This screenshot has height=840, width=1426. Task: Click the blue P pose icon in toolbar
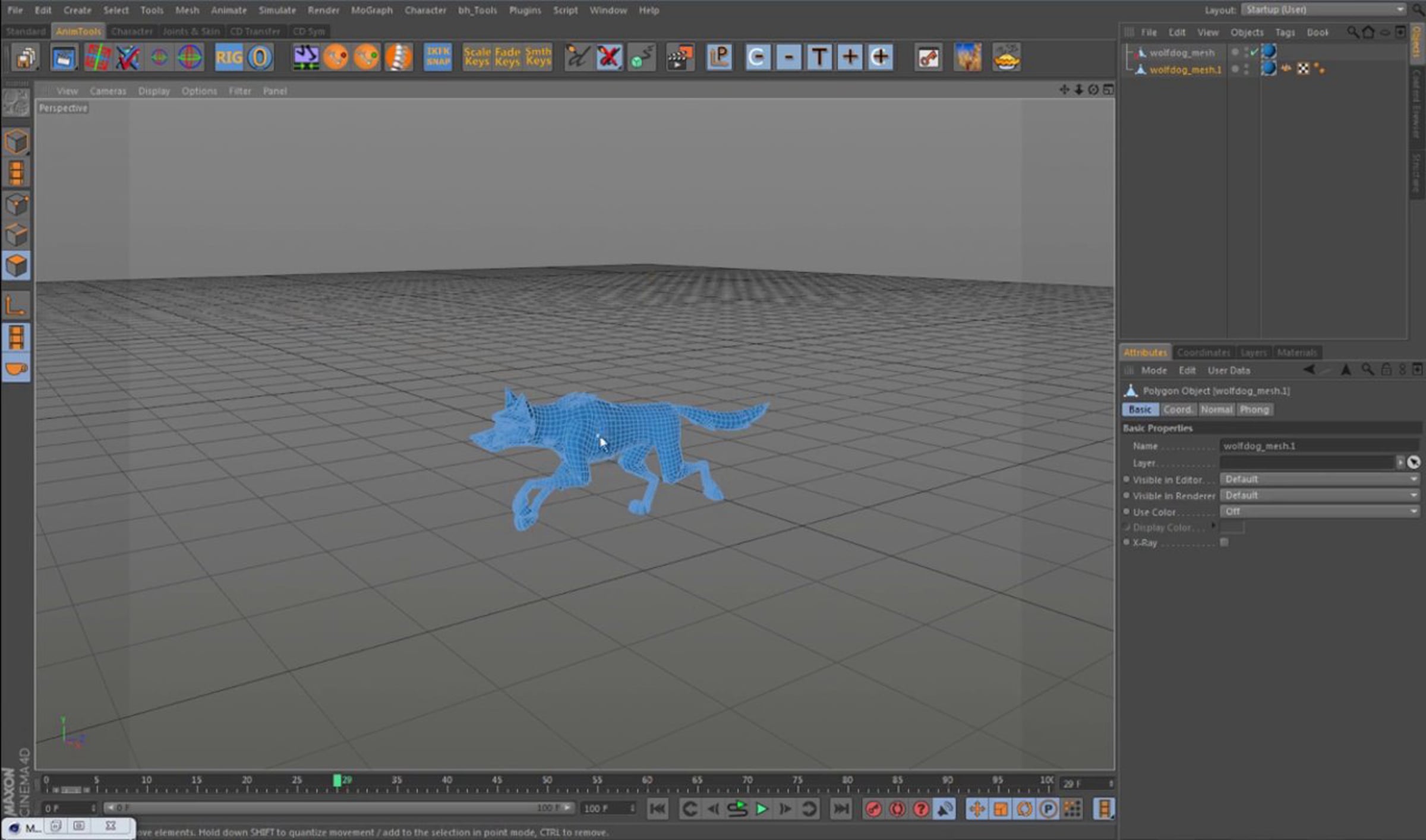coord(719,58)
